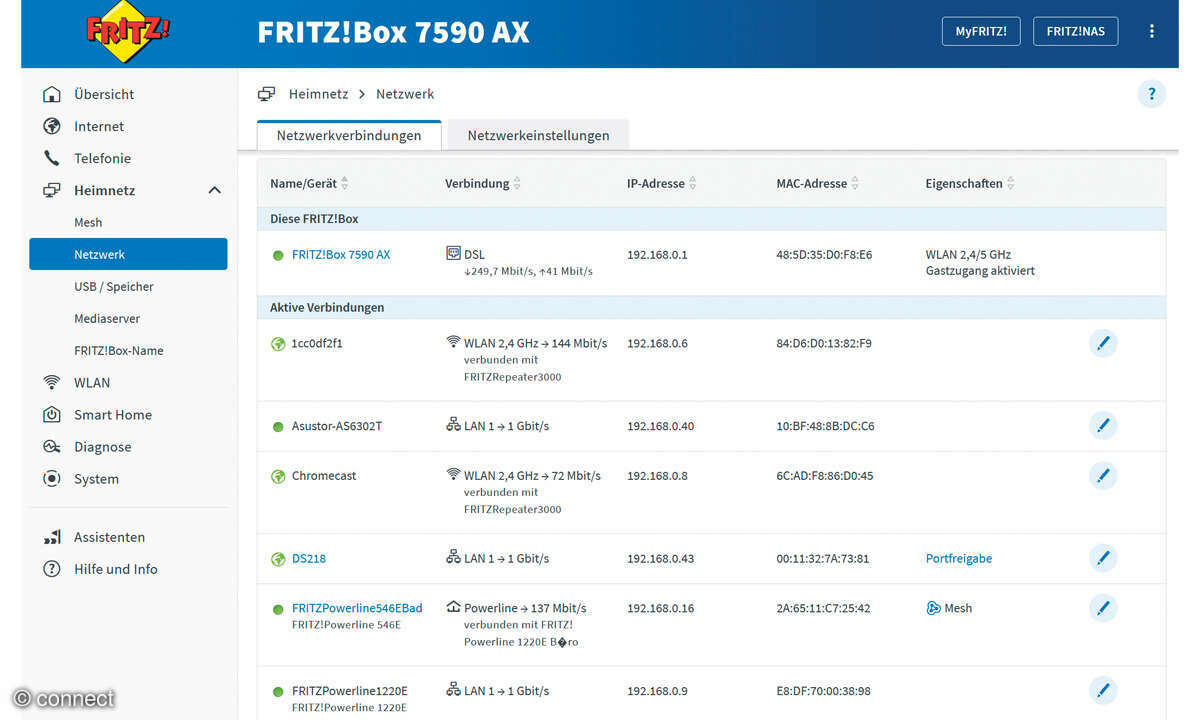Click IP address 192.168.0.16
The height and width of the screenshot is (720, 1200).
[660, 608]
